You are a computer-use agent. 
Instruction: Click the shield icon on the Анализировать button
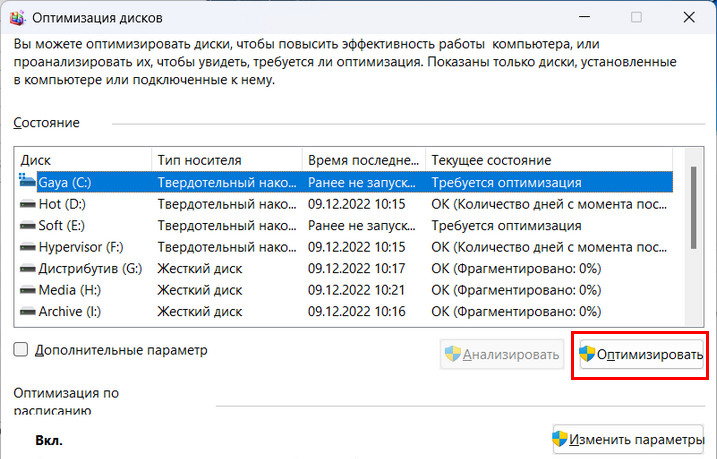(x=453, y=353)
